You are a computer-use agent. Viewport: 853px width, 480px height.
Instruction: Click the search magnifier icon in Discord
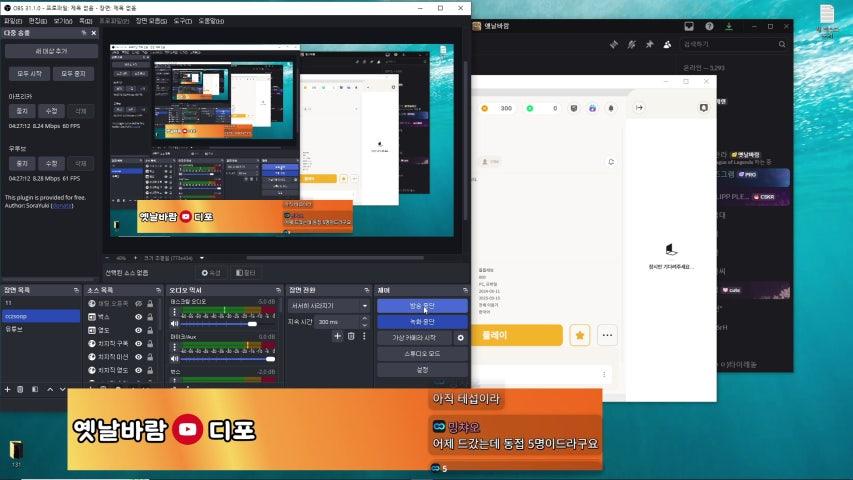782,45
